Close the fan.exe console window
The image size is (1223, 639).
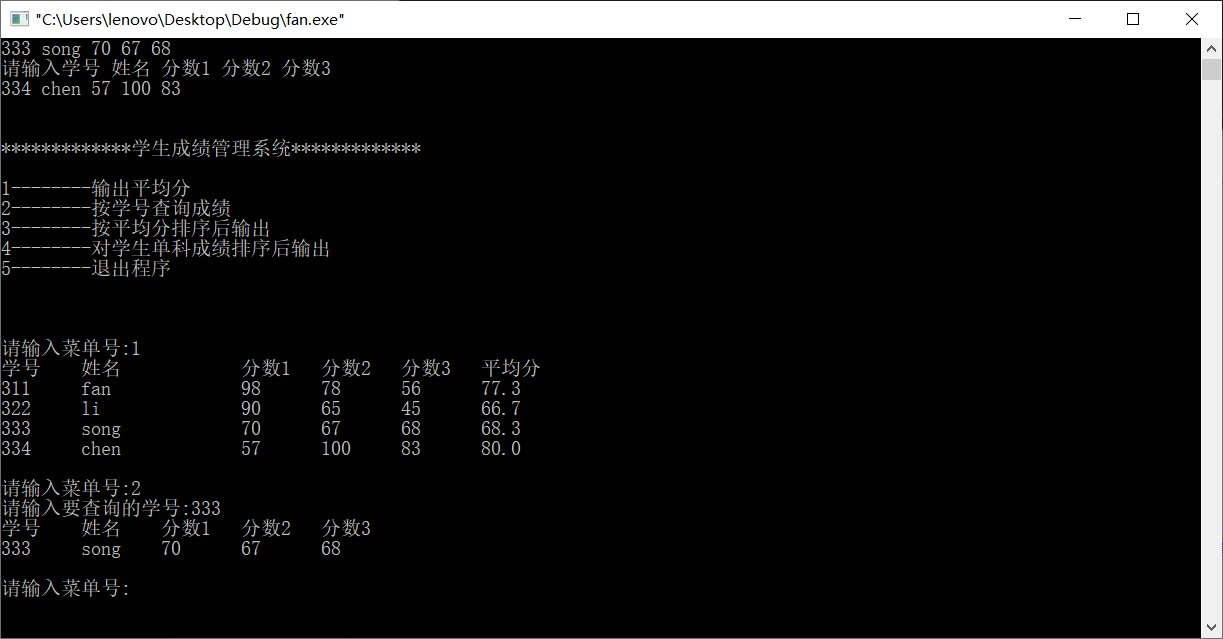[x=1192, y=19]
